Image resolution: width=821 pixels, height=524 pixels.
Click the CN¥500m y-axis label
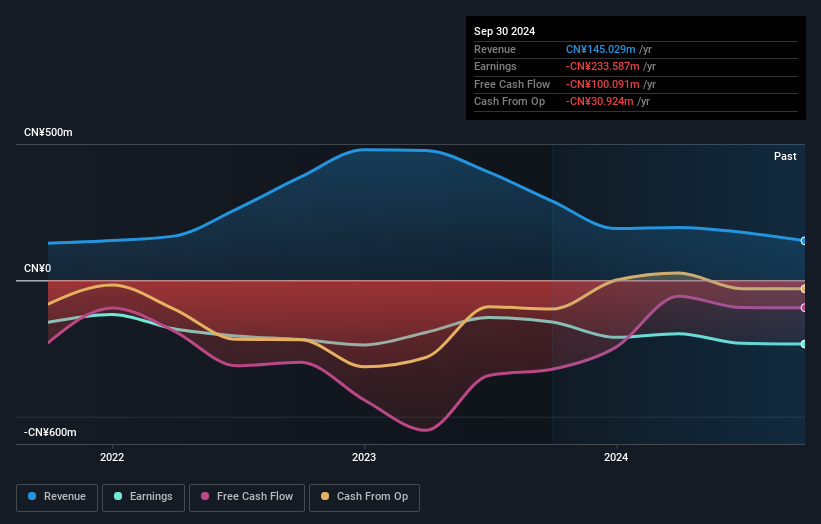click(x=48, y=132)
